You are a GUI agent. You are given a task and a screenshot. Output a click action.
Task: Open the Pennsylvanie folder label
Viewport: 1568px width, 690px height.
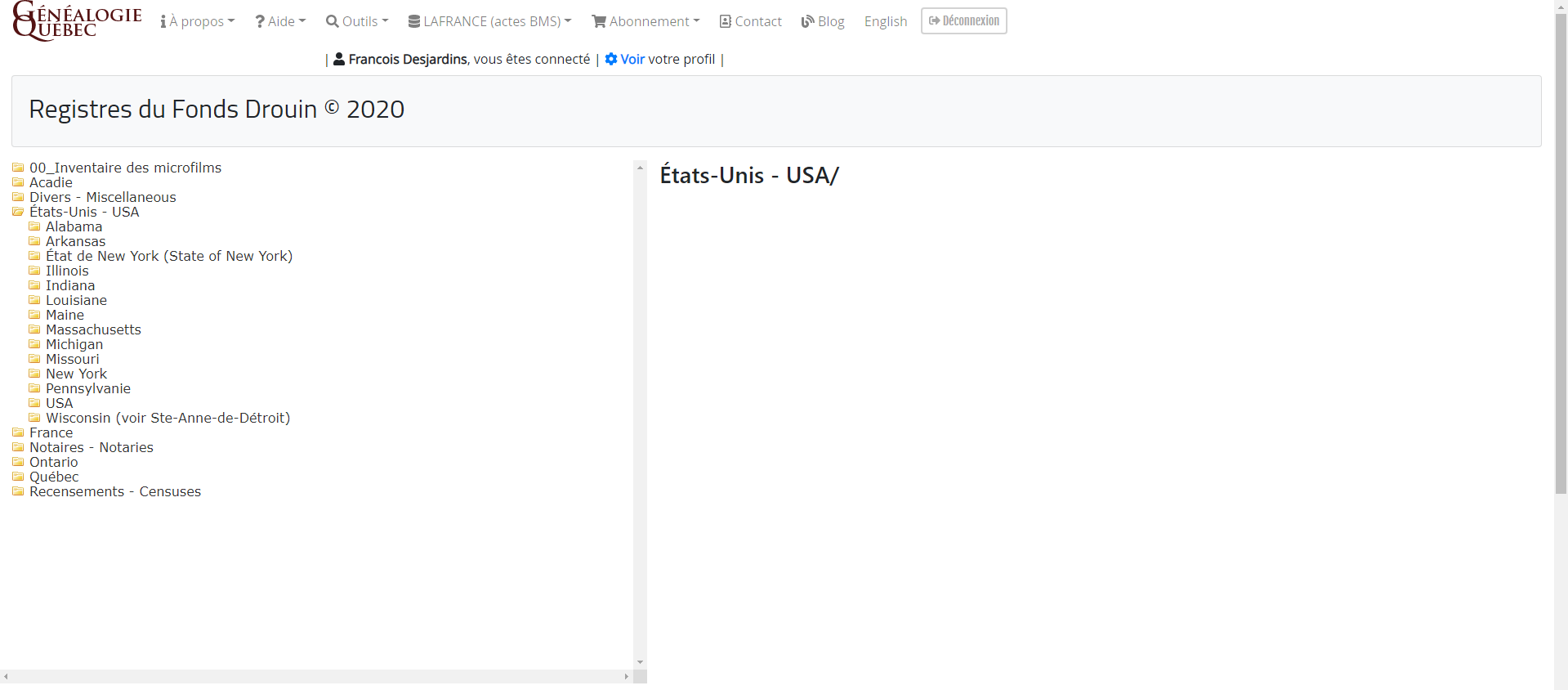[88, 388]
